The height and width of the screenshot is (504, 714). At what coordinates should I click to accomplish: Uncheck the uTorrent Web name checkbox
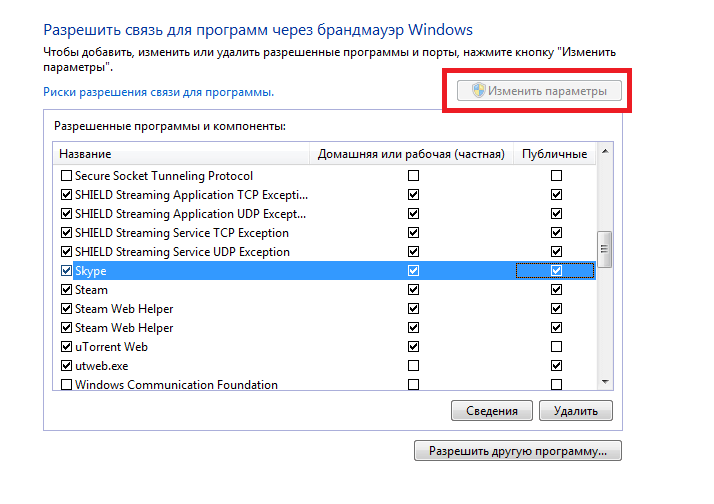66,346
